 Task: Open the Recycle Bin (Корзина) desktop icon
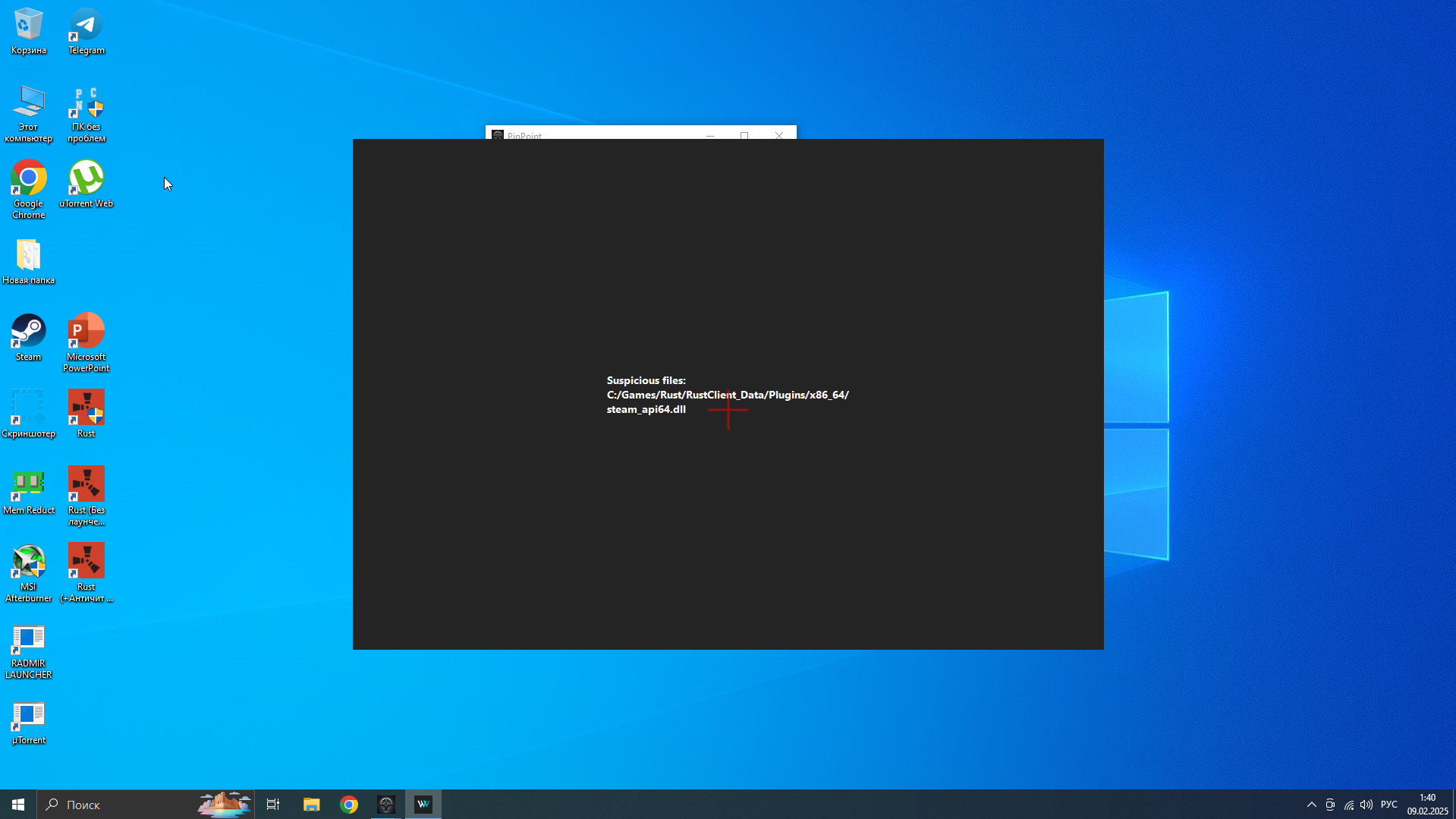pos(29,31)
